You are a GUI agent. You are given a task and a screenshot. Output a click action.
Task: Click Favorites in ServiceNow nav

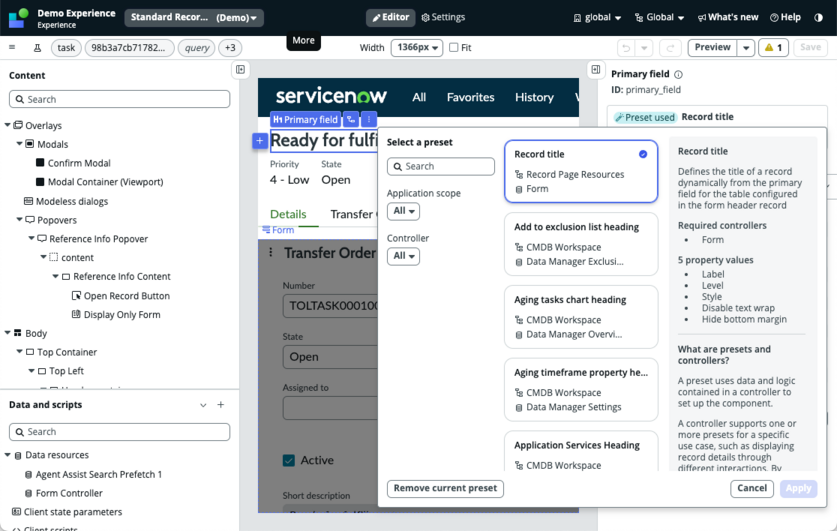470,98
